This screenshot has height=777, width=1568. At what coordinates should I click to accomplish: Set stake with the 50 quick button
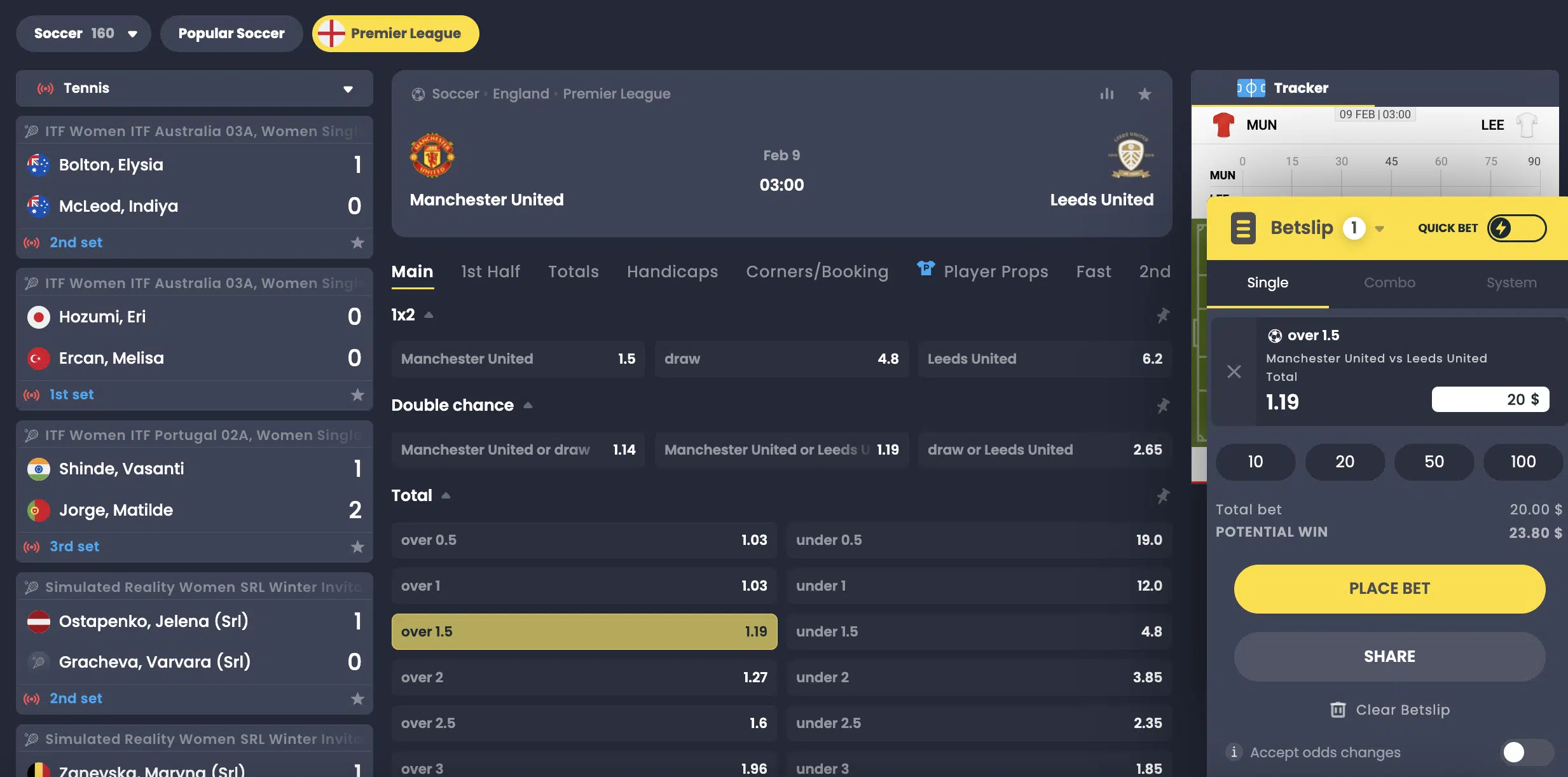(x=1434, y=462)
